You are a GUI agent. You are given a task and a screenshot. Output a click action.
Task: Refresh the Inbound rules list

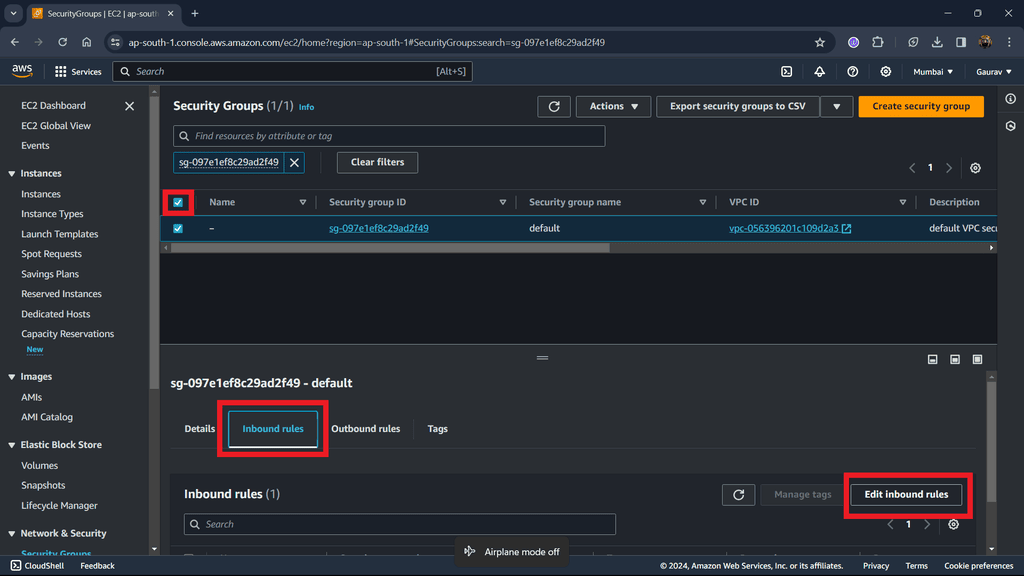coord(739,495)
